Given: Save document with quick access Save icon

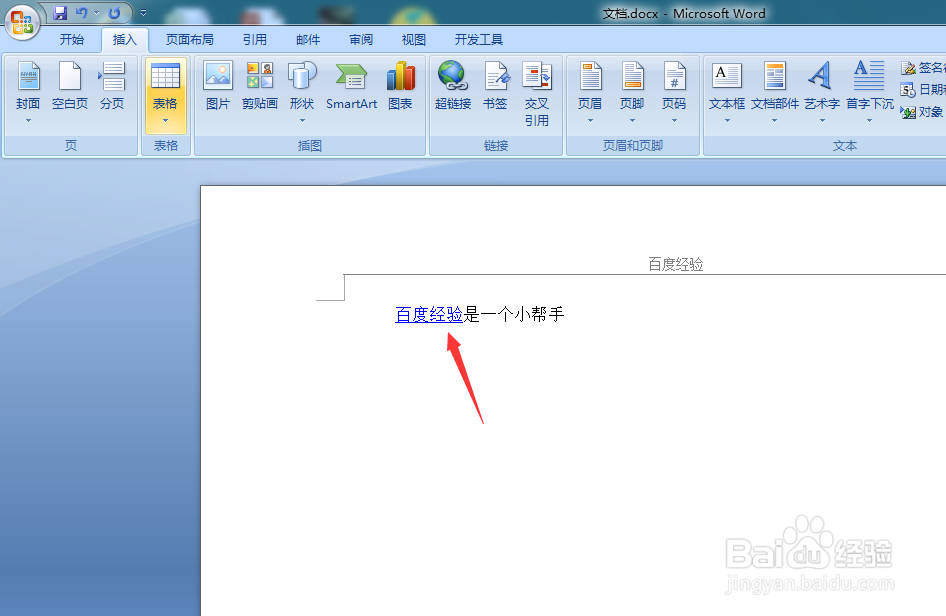Looking at the screenshot, I should tap(60, 13).
